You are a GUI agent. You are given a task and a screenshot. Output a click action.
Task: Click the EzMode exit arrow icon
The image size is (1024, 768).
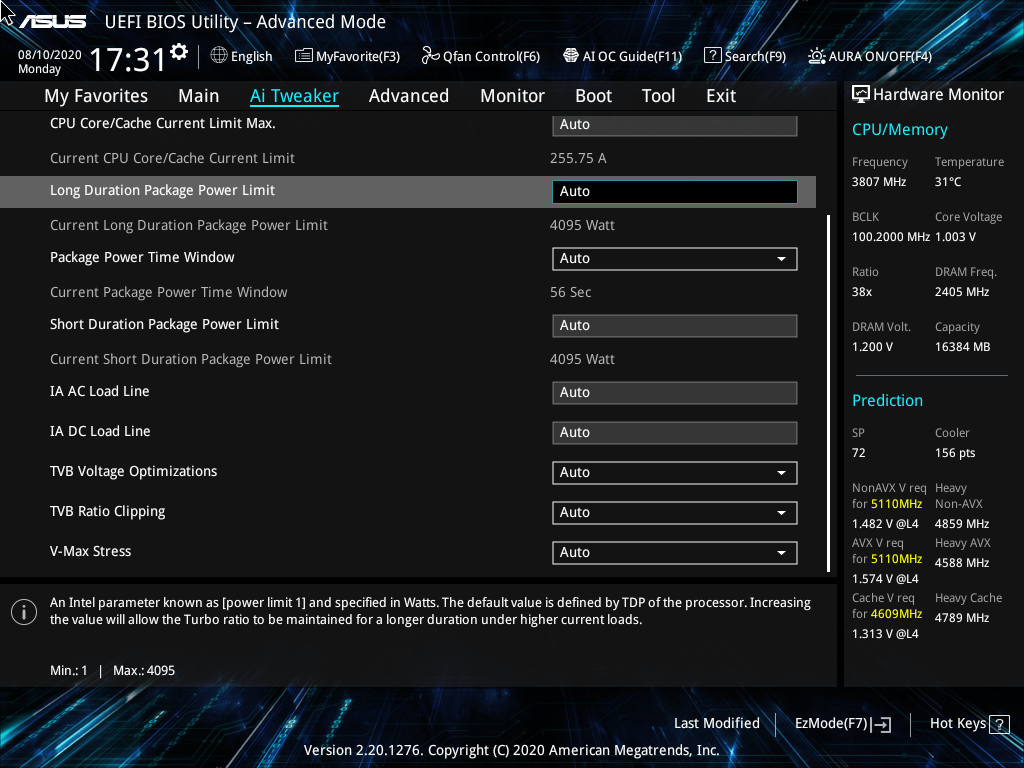click(882, 724)
